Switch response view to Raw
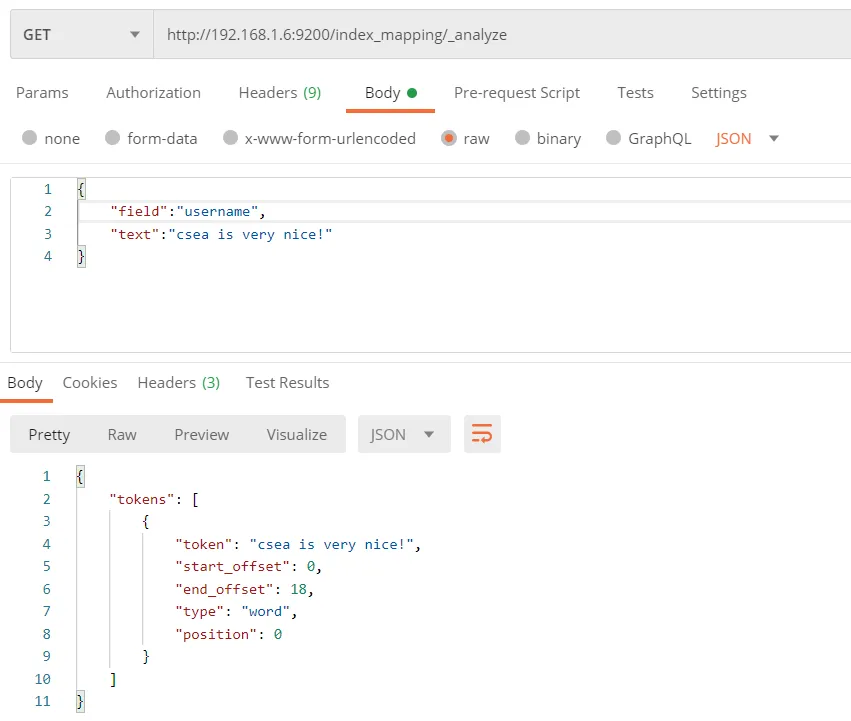851x721 pixels. pos(122,434)
